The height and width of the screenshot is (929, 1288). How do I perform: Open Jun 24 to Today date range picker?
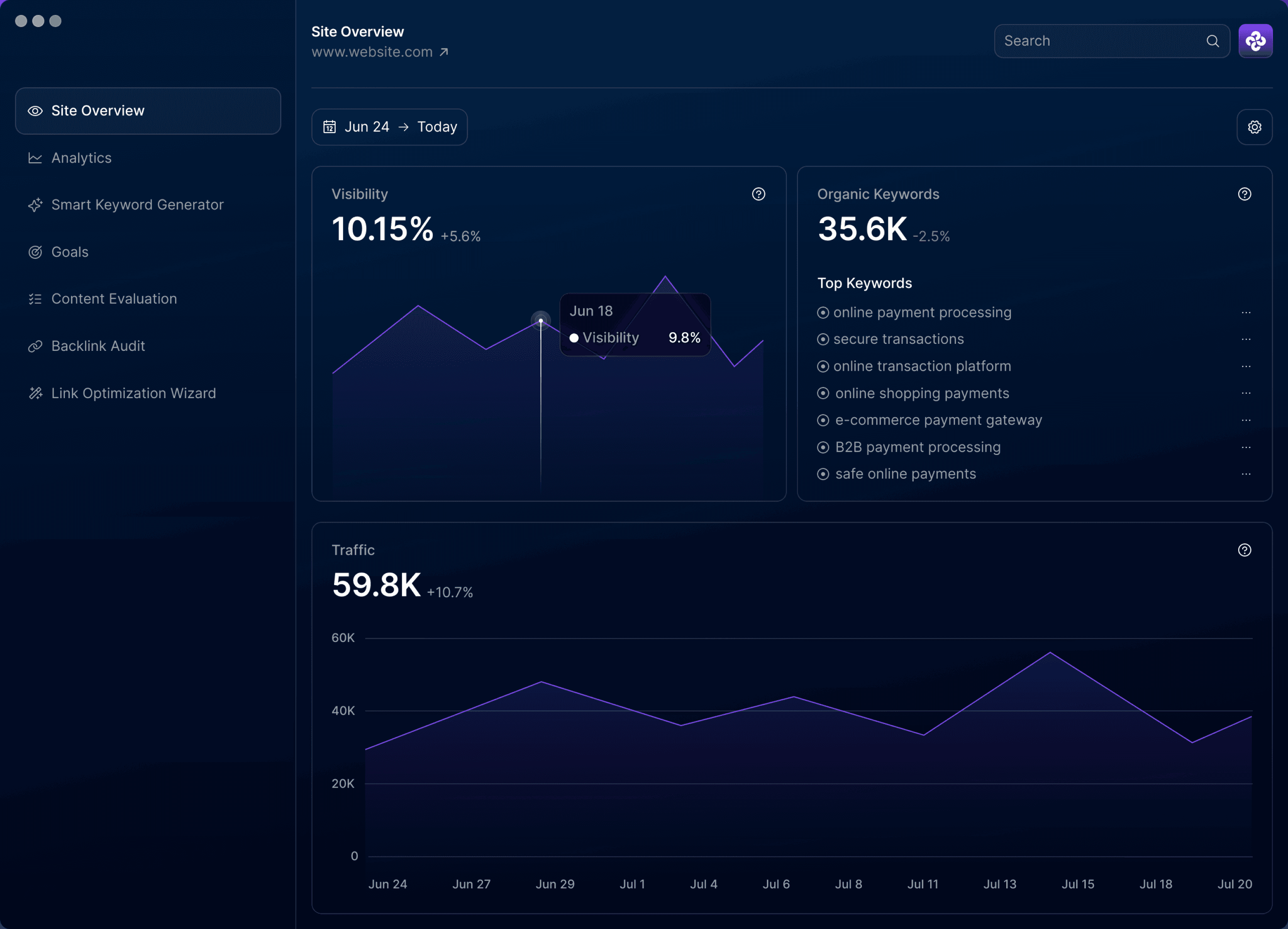(x=389, y=127)
